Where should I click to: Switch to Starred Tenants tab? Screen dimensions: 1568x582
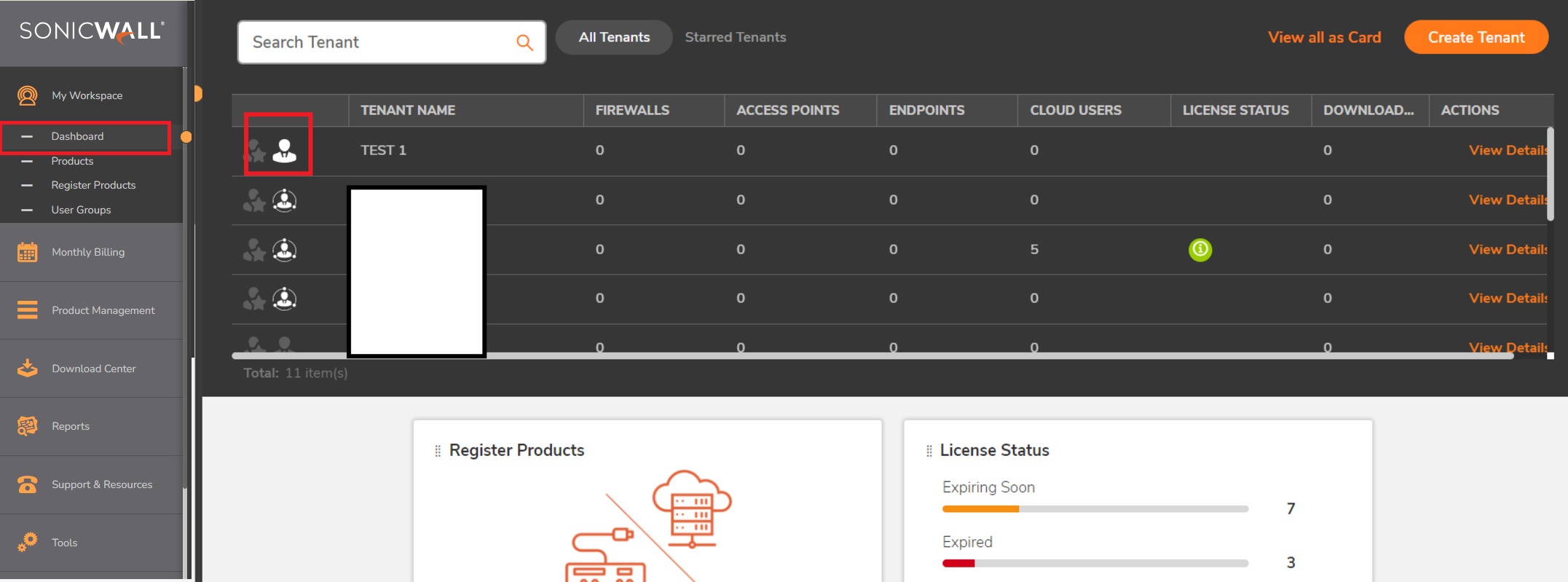[x=736, y=37]
